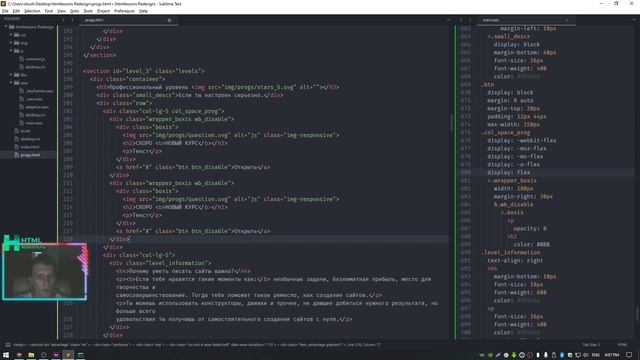
Task: Collapse the sass folder arrow
Action: pyautogui.click(x=11, y=83)
